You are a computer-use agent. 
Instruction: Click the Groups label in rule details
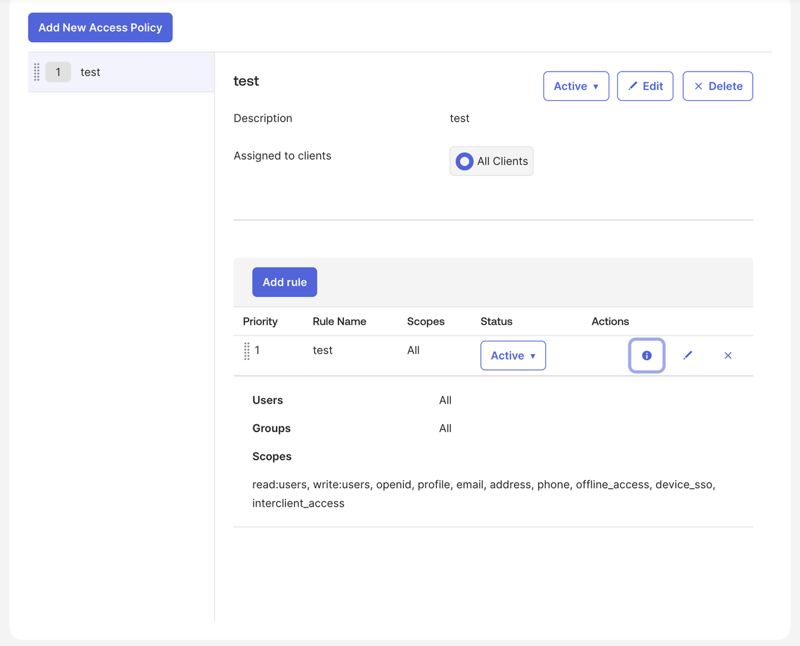coord(271,428)
